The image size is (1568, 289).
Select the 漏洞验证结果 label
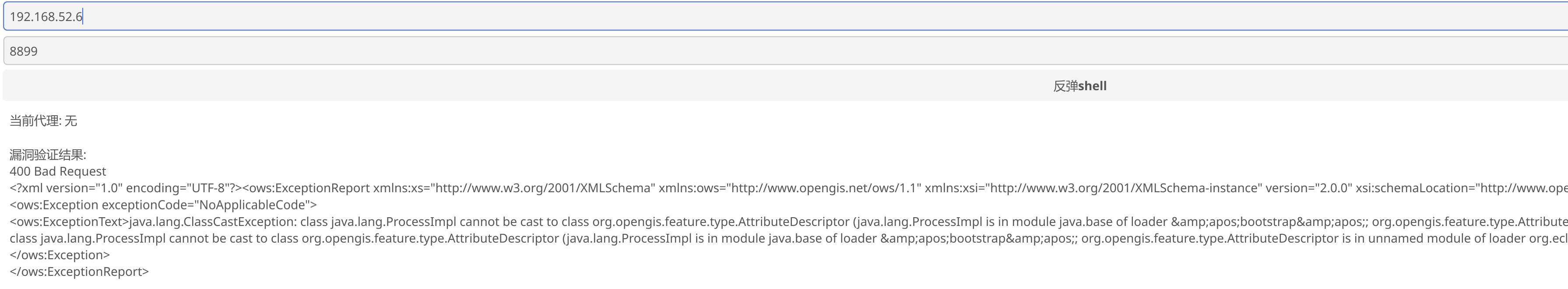48,155
